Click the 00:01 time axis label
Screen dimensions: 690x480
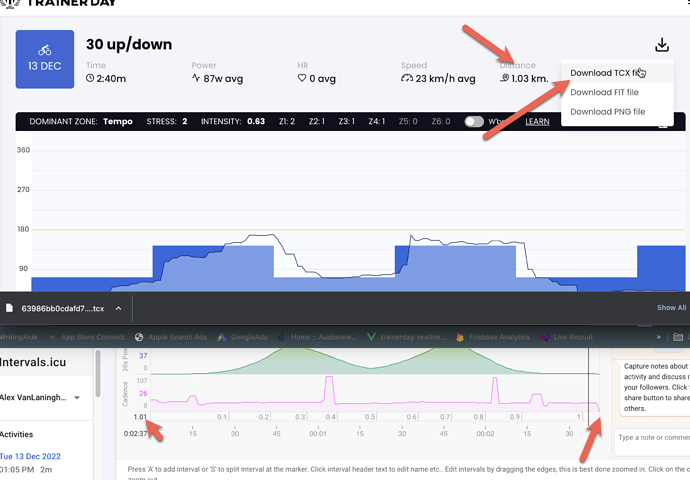(318, 434)
